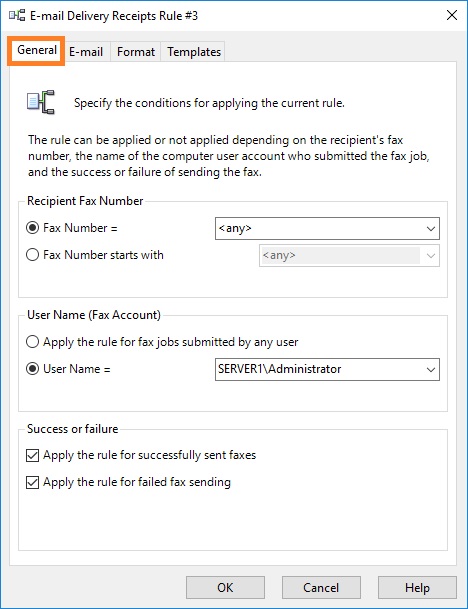Expand the 'Fax Number =' dropdown arrow
Image resolution: width=468 pixels, height=609 pixels.
pos(430,228)
